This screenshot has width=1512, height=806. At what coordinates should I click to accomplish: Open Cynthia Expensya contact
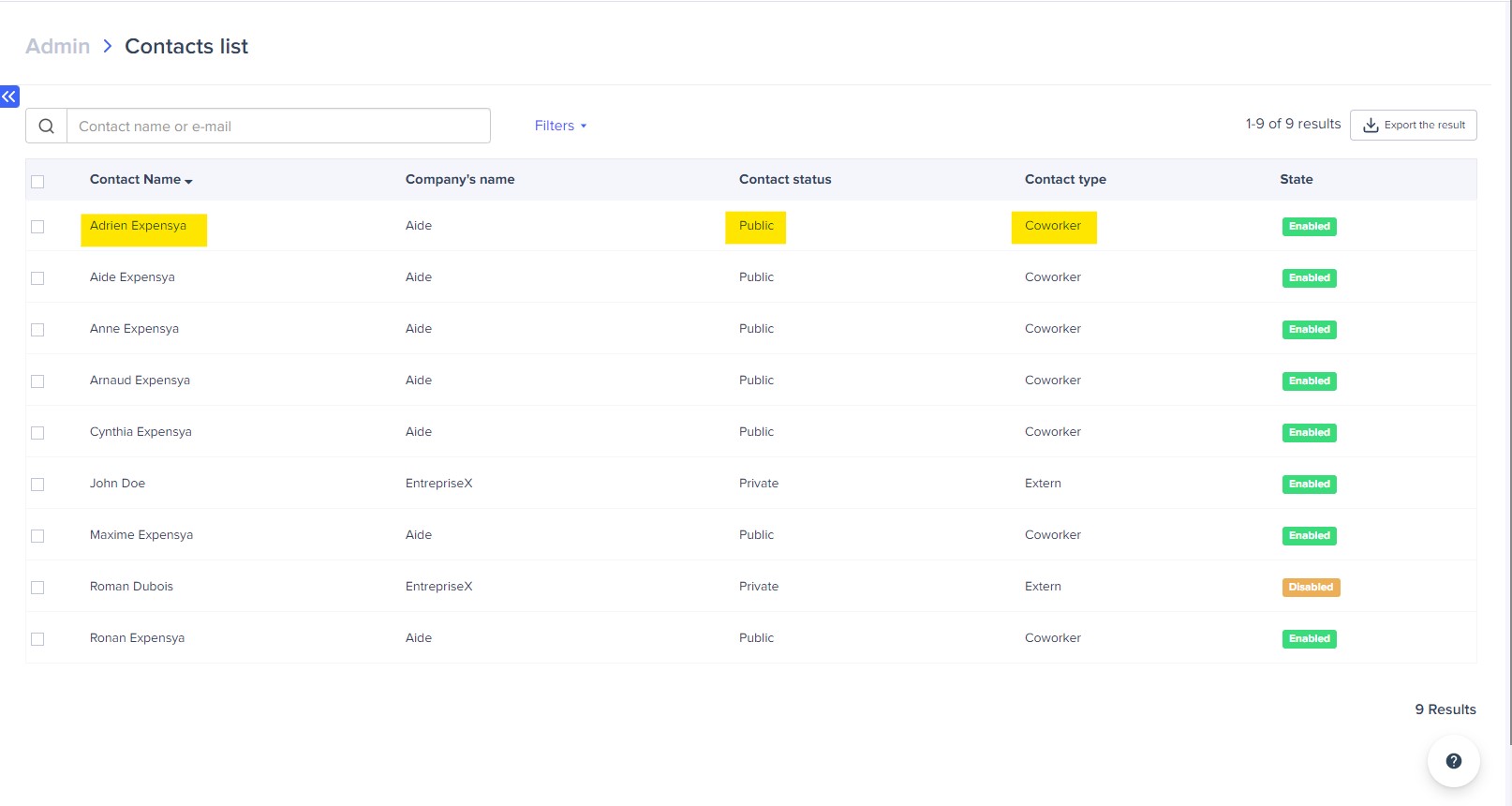pos(141,432)
